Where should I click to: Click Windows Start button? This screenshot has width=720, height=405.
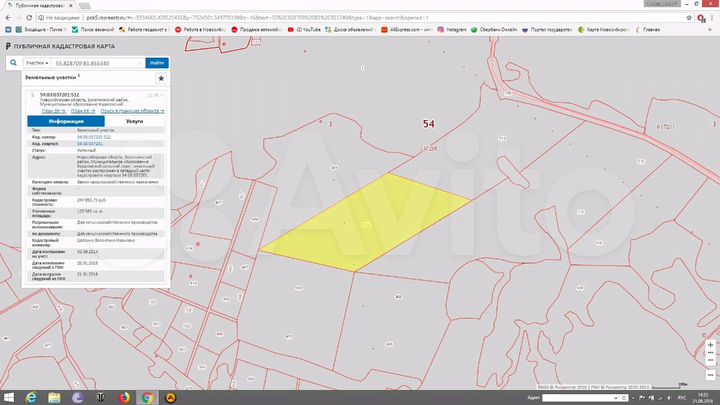8,397
